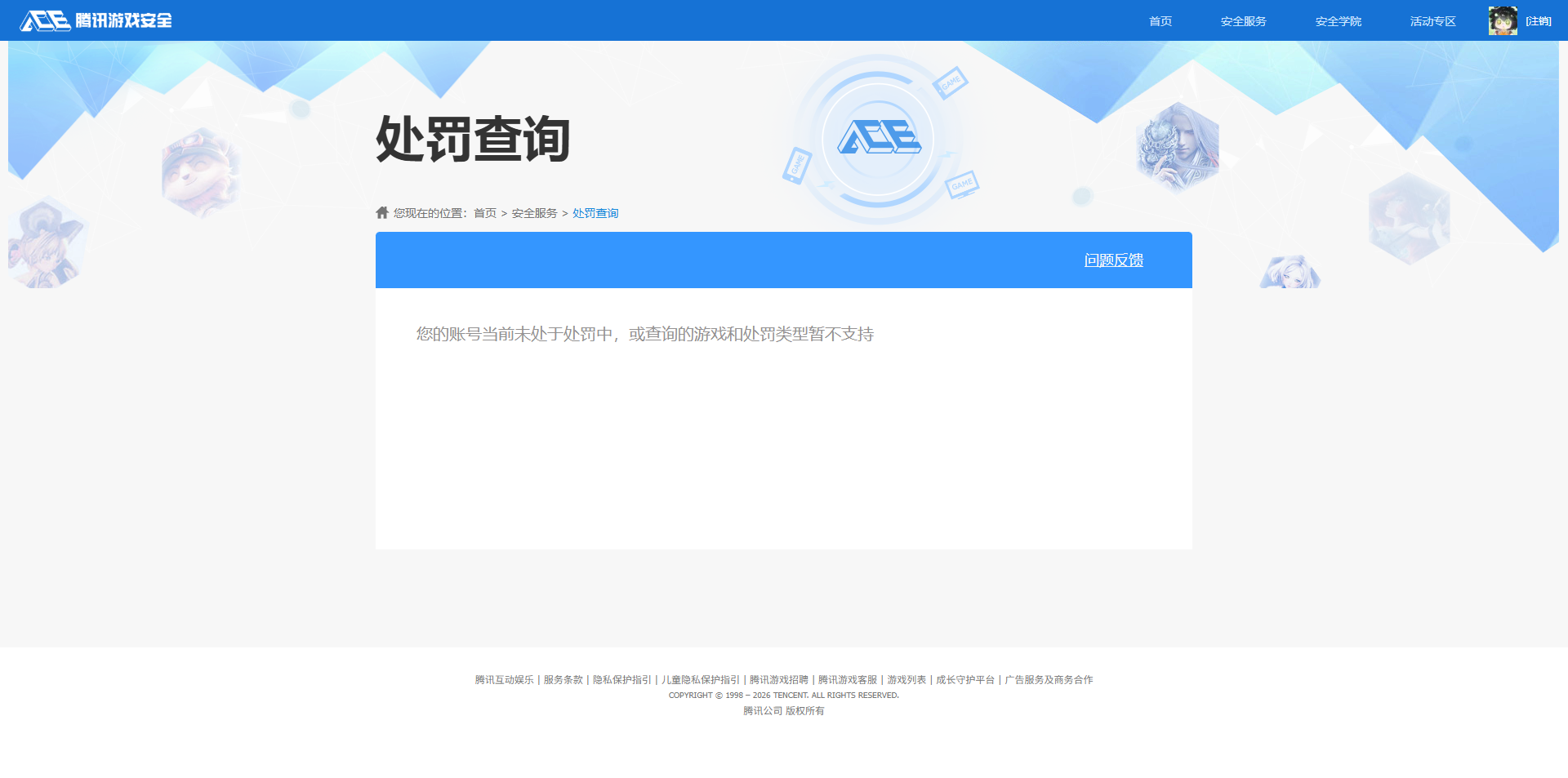The height and width of the screenshot is (778, 1568).
Task: Open 广告服务及商务合作 footer link
Action: [x=1049, y=680]
